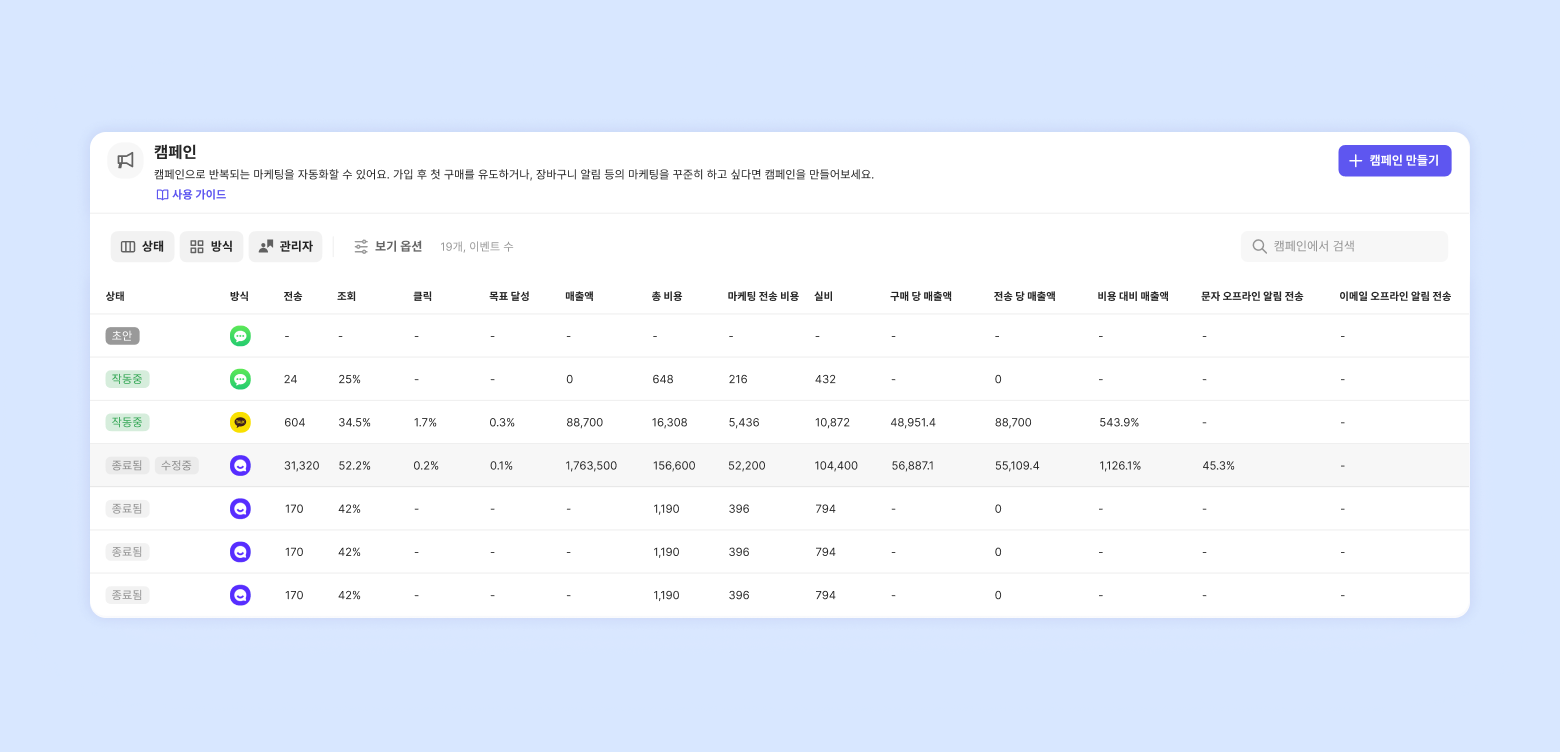Click the 방식 column header in table
Screen dimensions: 1560x752
239,296
